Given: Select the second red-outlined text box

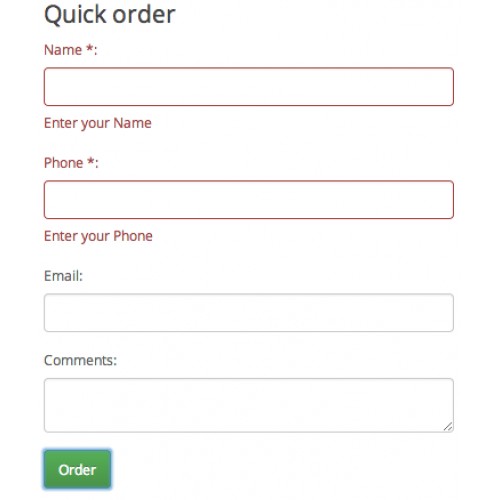Looking at the screenshot, I should point(249,200).
